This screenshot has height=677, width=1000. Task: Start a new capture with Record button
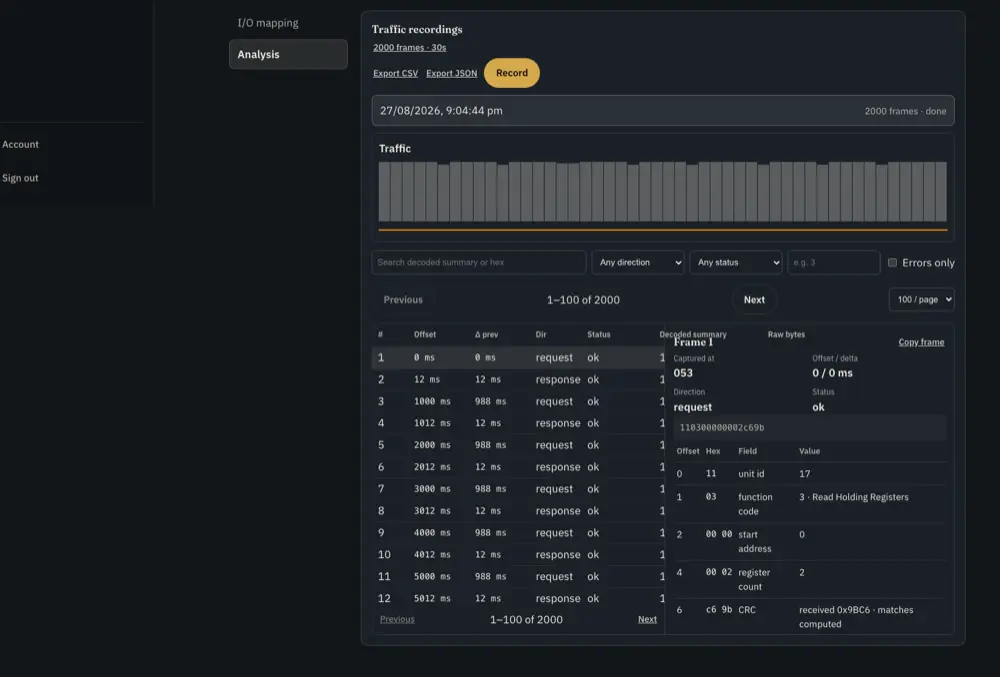(x=511, y=73)
